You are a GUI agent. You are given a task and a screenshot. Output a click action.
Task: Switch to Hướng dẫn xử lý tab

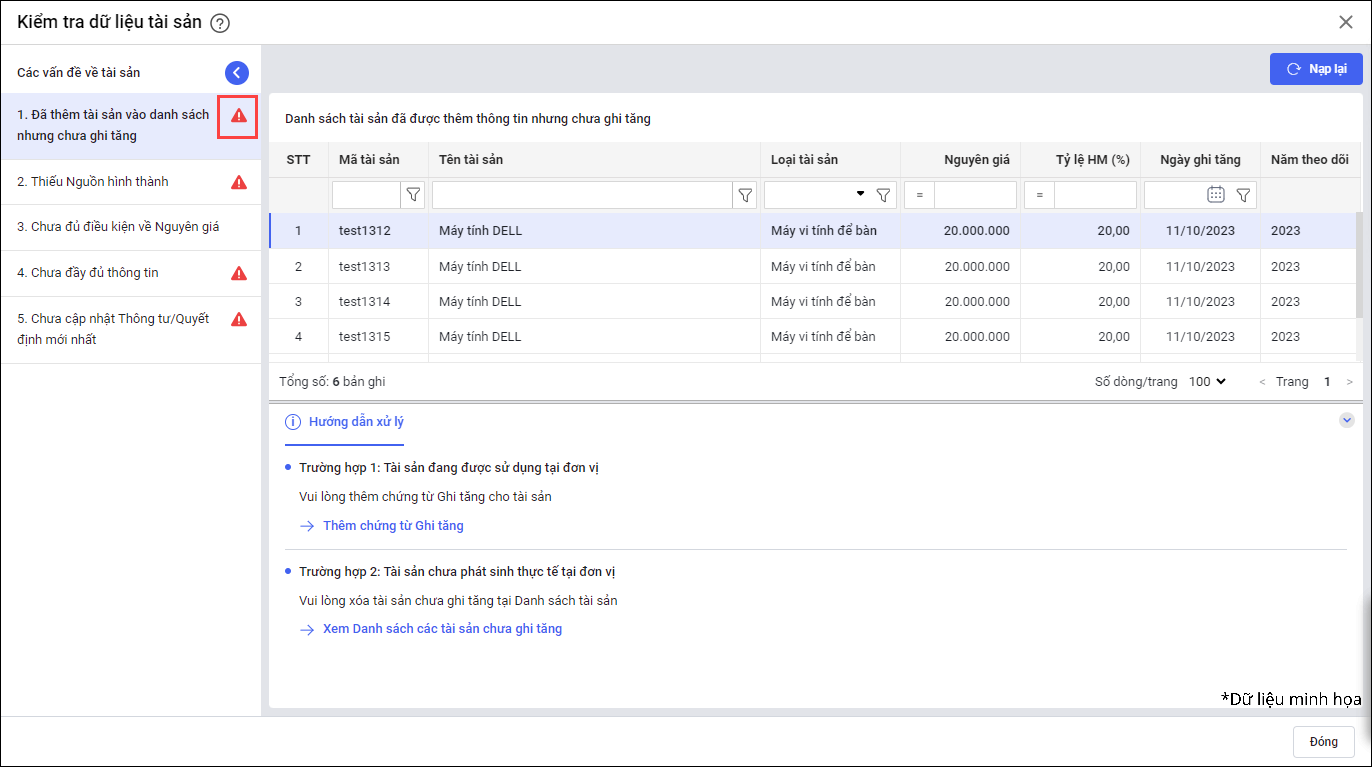355,422
